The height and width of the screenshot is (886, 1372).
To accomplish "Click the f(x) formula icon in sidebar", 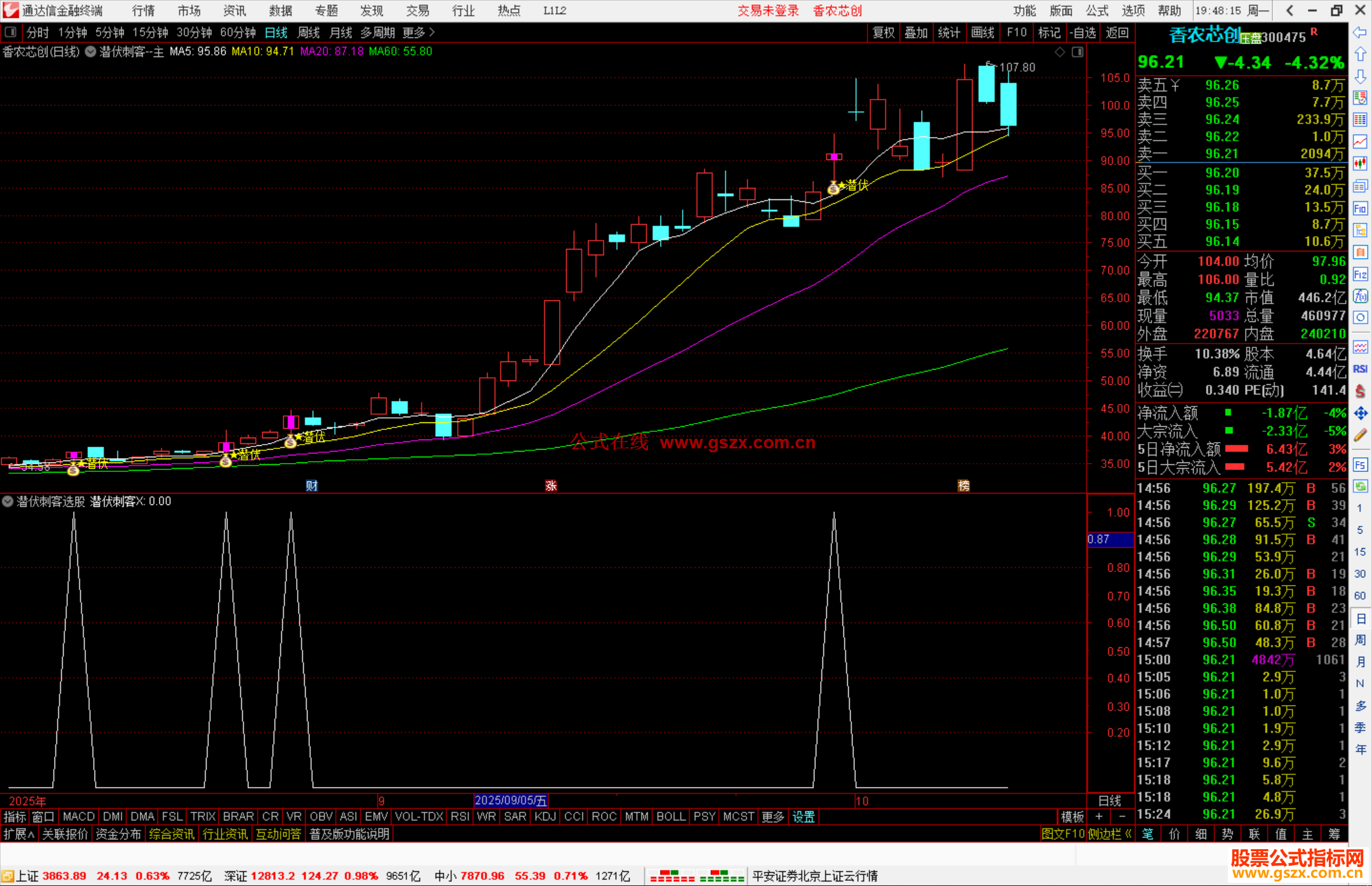I will [1360, 296].
